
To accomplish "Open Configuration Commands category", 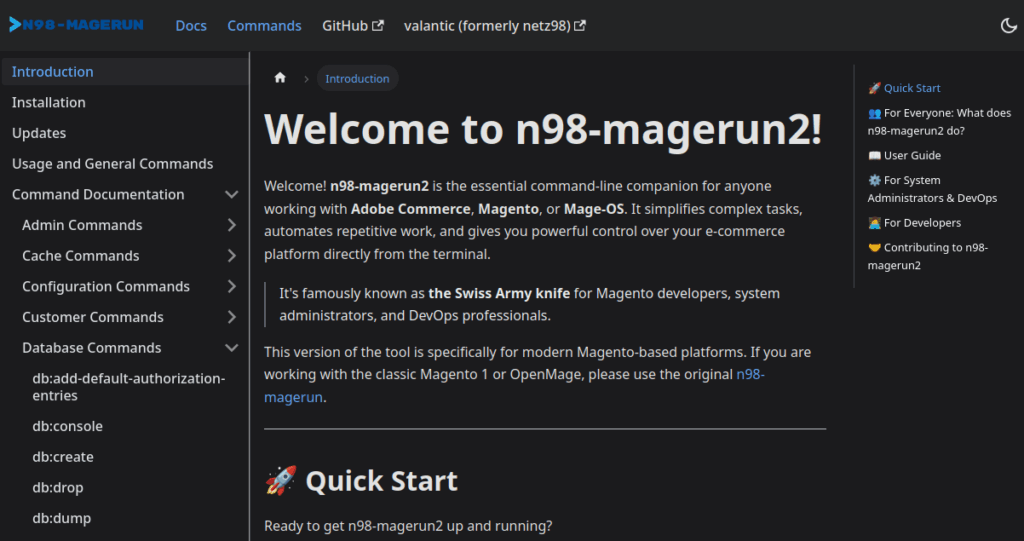I will [106, 287].
